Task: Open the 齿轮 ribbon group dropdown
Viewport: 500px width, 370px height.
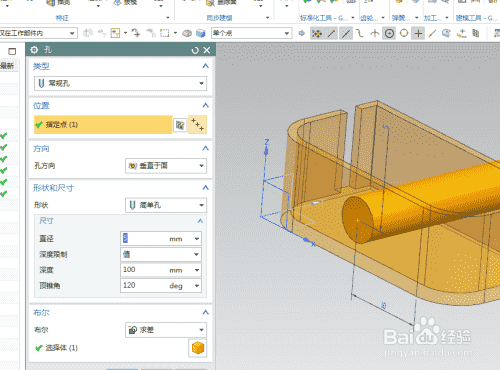Action: [383, 18]
